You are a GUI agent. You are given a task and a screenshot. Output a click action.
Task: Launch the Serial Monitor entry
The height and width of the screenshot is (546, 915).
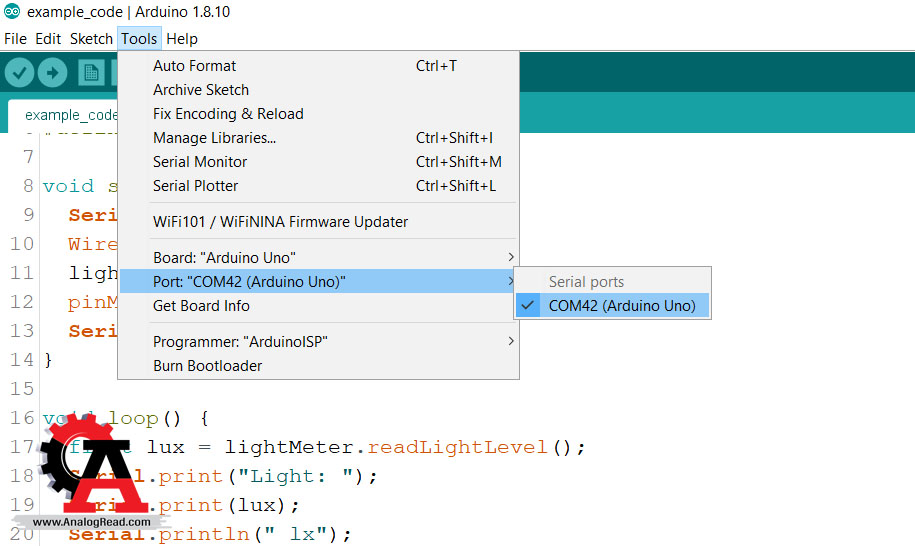(319, 162)
